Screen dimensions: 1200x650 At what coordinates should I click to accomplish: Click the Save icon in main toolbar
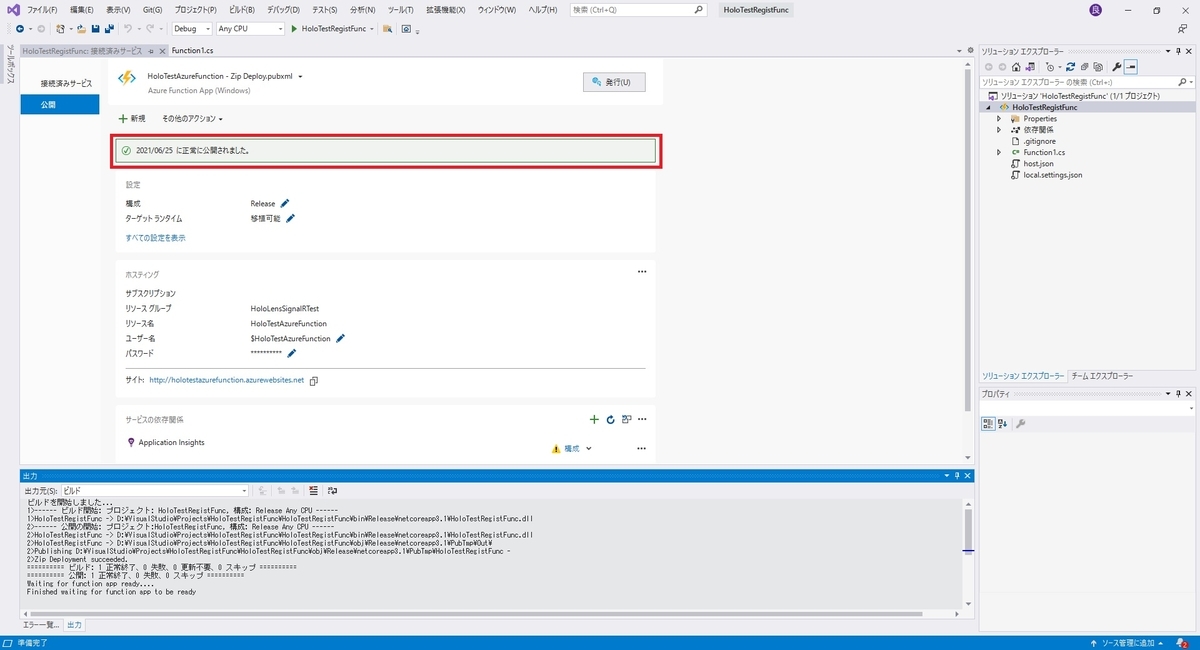[x=95, y=29]
